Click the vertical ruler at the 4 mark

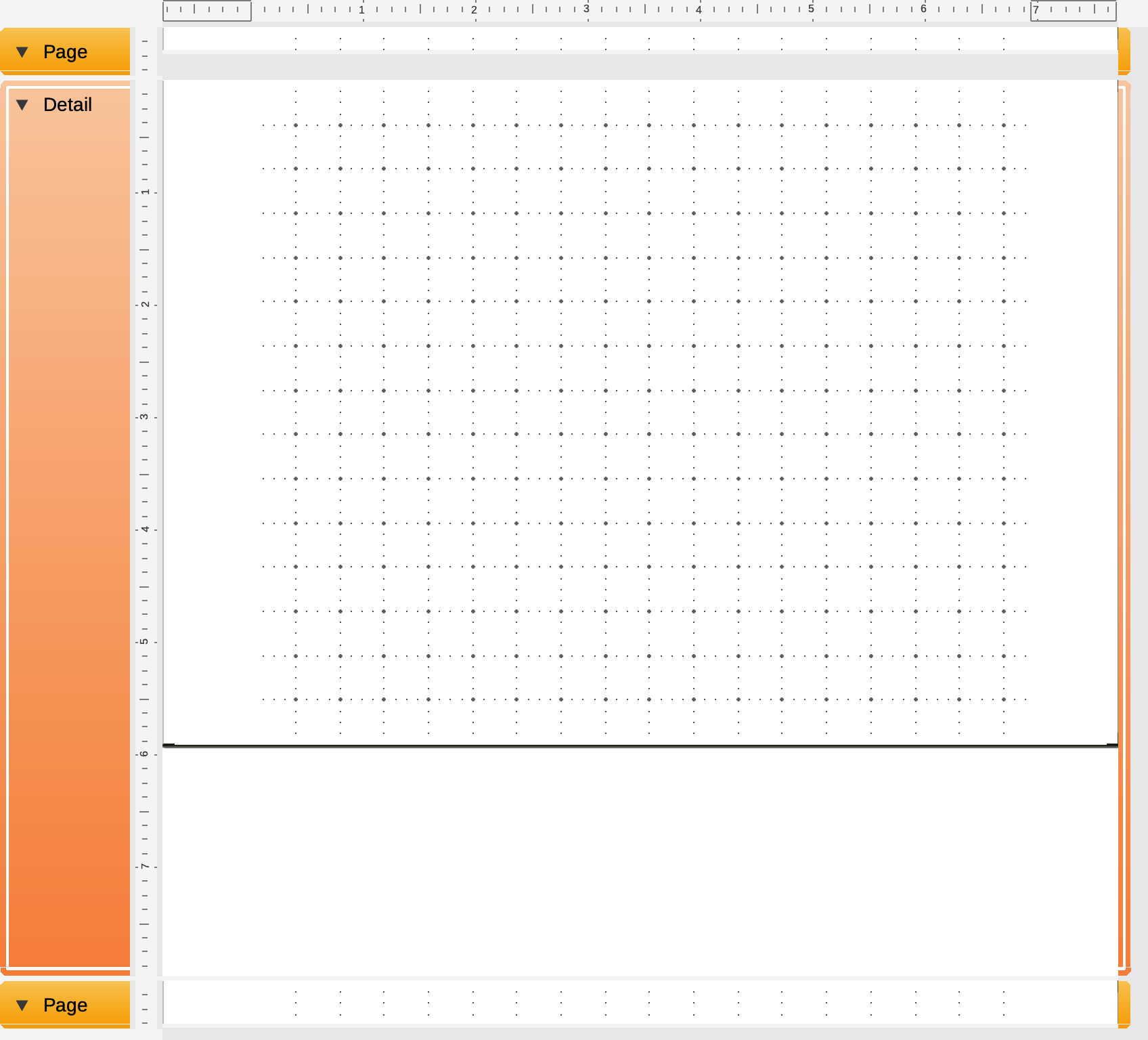[146, 529]
